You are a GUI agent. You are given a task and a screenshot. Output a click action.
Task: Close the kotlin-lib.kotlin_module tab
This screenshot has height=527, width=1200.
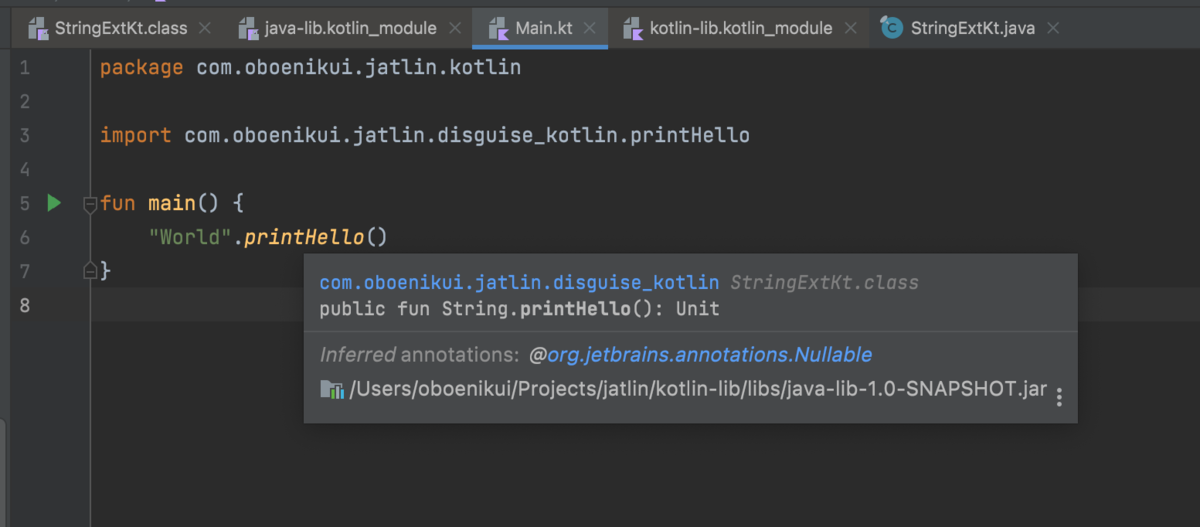coord(850,28)
